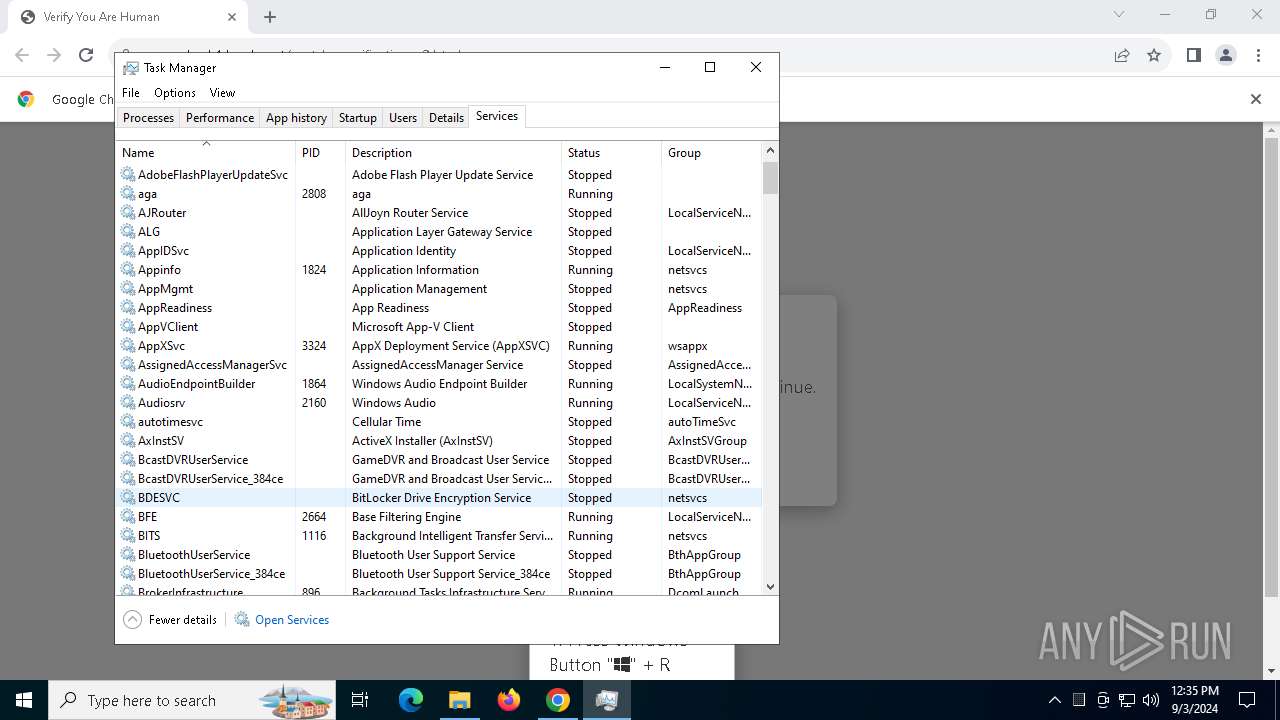Click the Windows Start button
This screenshot has width=1280, height=720.
pyautogui.click(x=24, y=700)
